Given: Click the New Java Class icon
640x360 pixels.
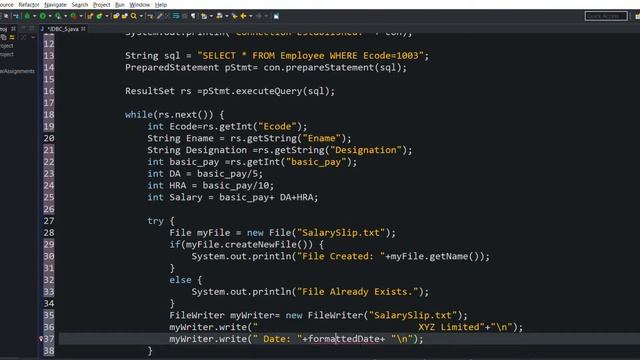Looking at the screenshot, I should click(99, 16).
